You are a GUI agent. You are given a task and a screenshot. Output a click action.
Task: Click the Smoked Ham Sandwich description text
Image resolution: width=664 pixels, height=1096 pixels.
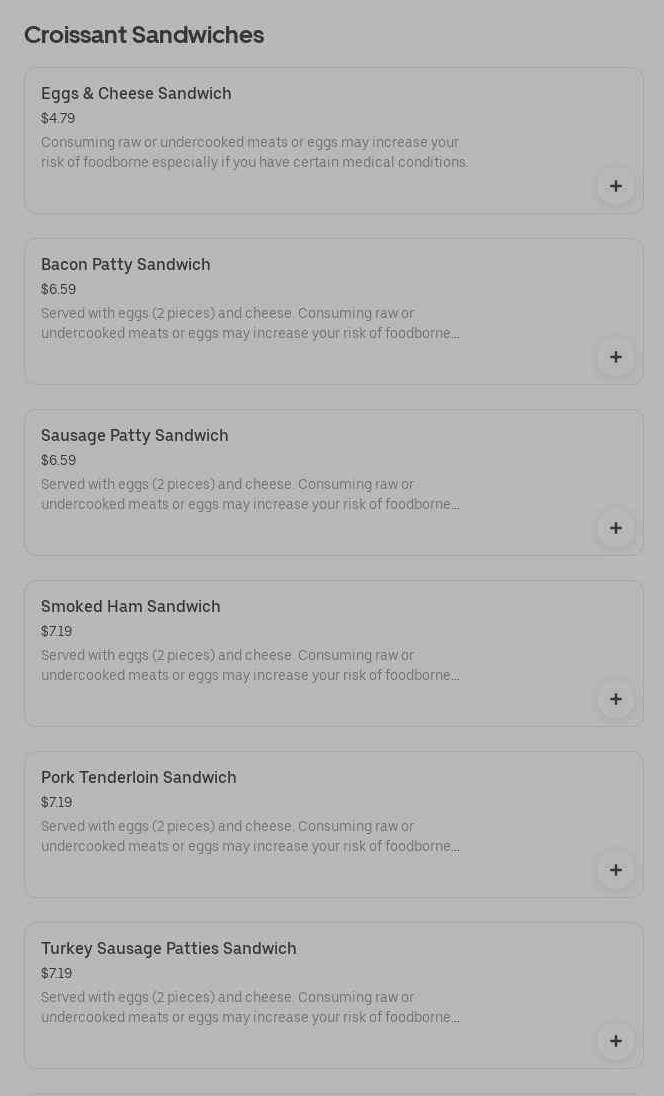click(x=250, y=665)
